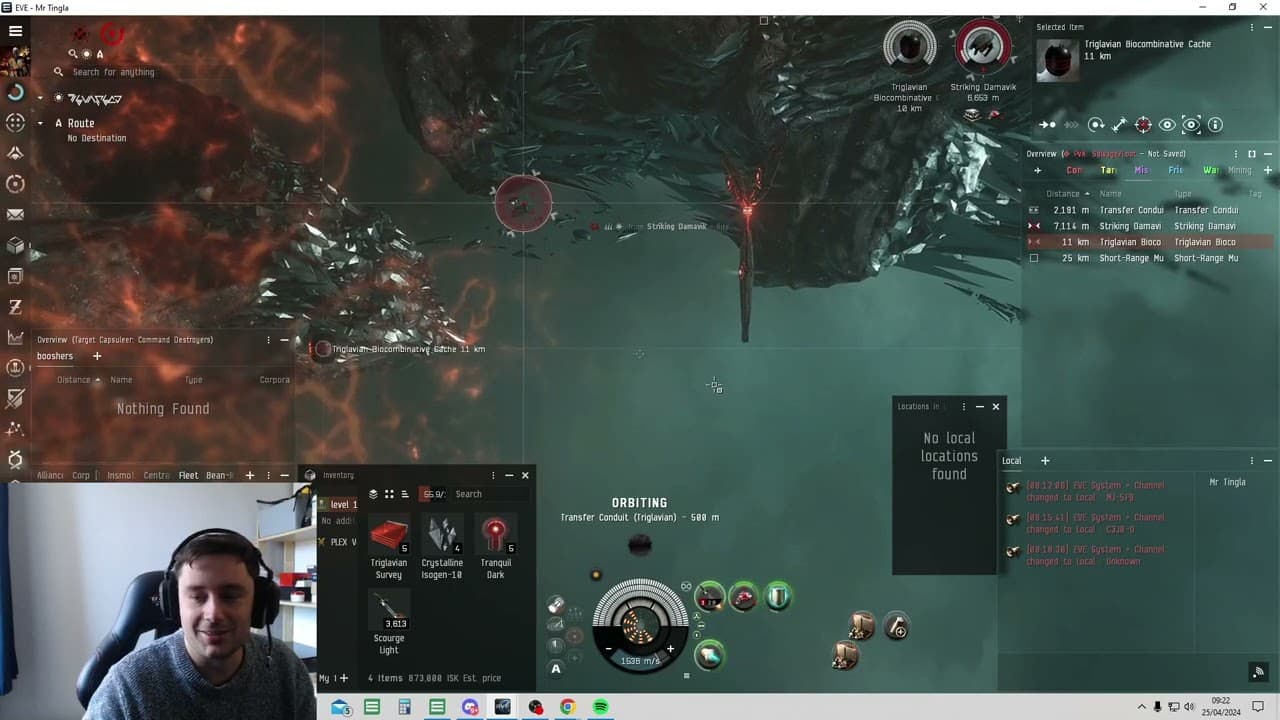Open Chrome from the Windows taskbar
This screenshot has height=720, width=1280.
pos(567,707)
